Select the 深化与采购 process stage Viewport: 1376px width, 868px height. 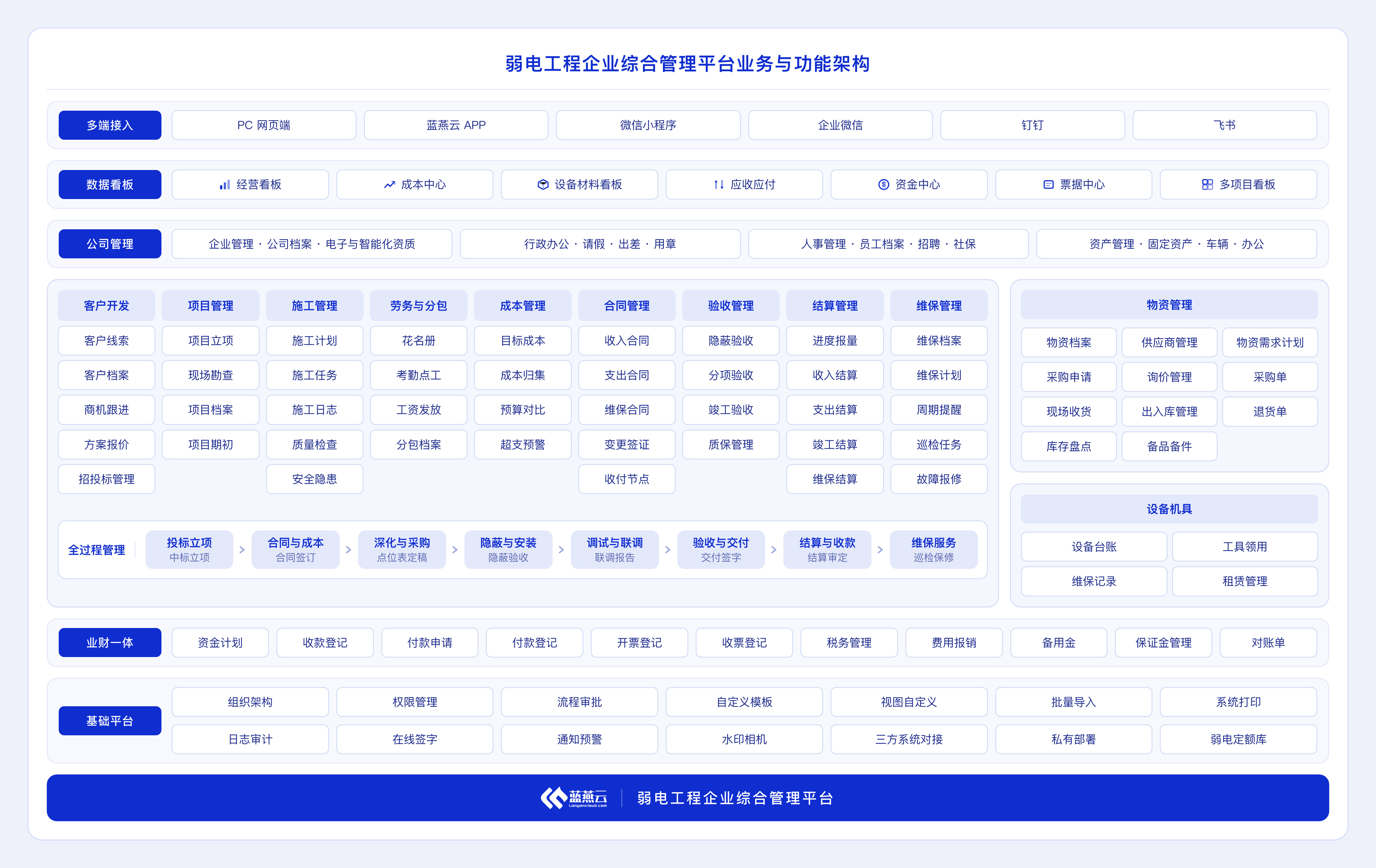pos(402,550)
